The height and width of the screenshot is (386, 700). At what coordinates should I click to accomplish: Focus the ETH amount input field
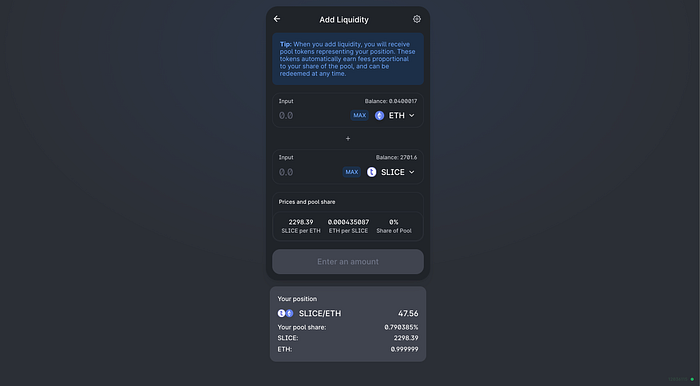(312, 116)
